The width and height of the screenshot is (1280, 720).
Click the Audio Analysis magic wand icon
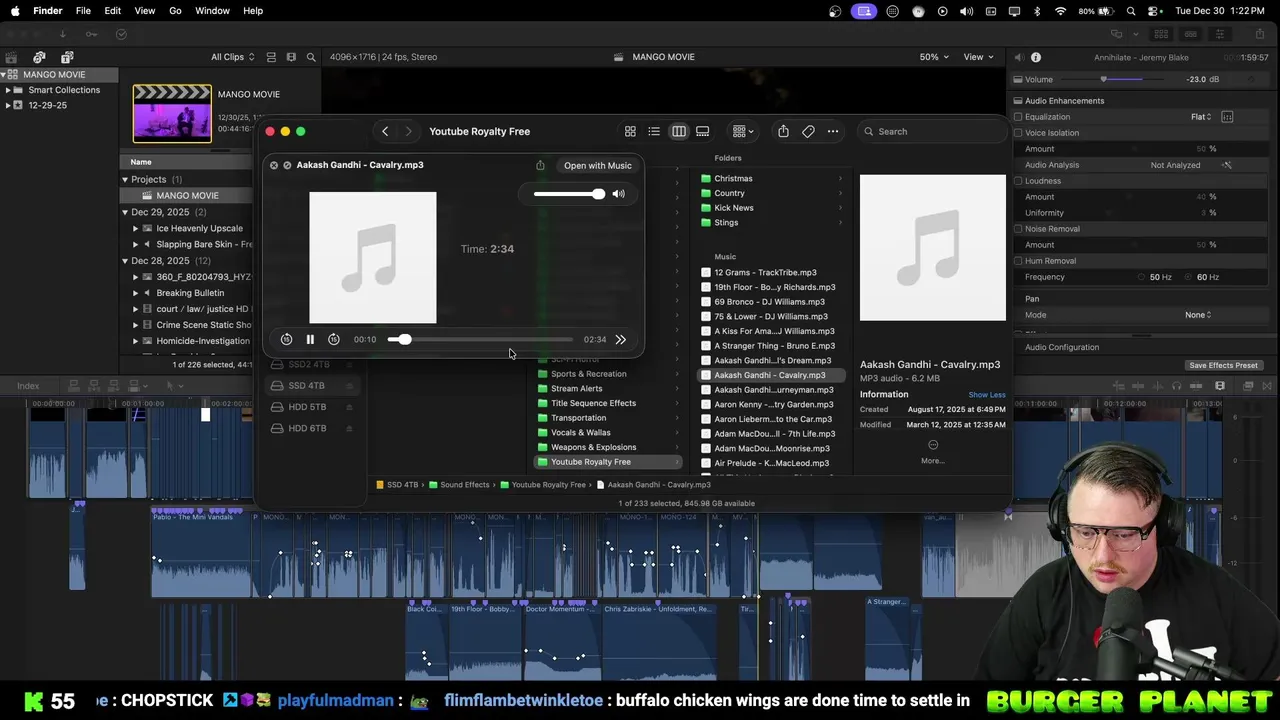click(1227, 165)
